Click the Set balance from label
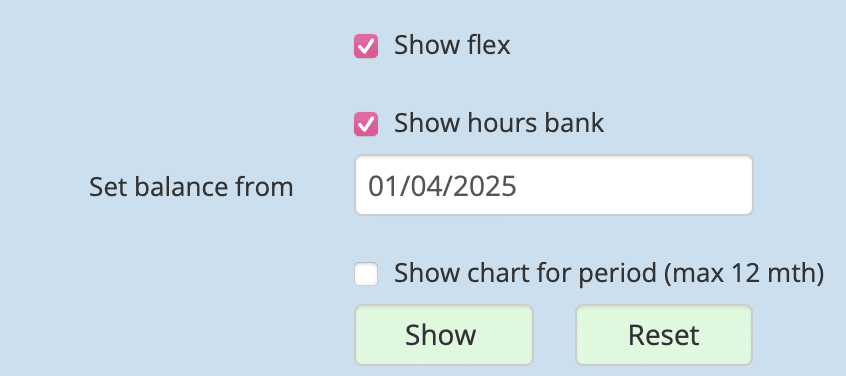 191,187
